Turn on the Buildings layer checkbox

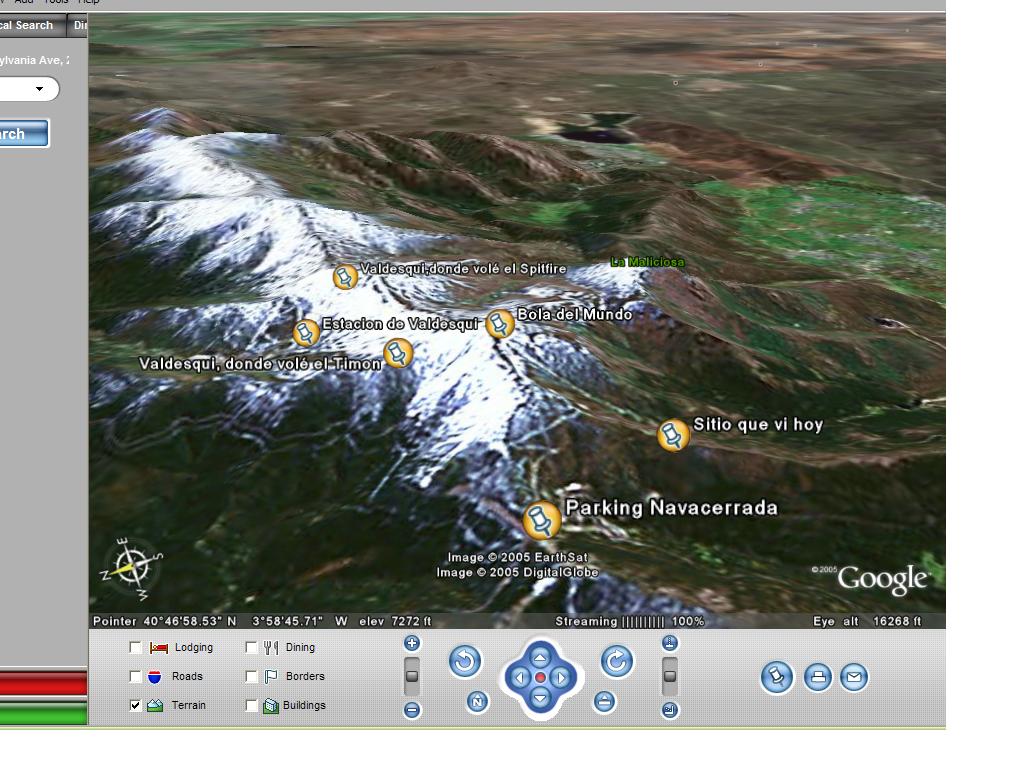click(251, 705)
